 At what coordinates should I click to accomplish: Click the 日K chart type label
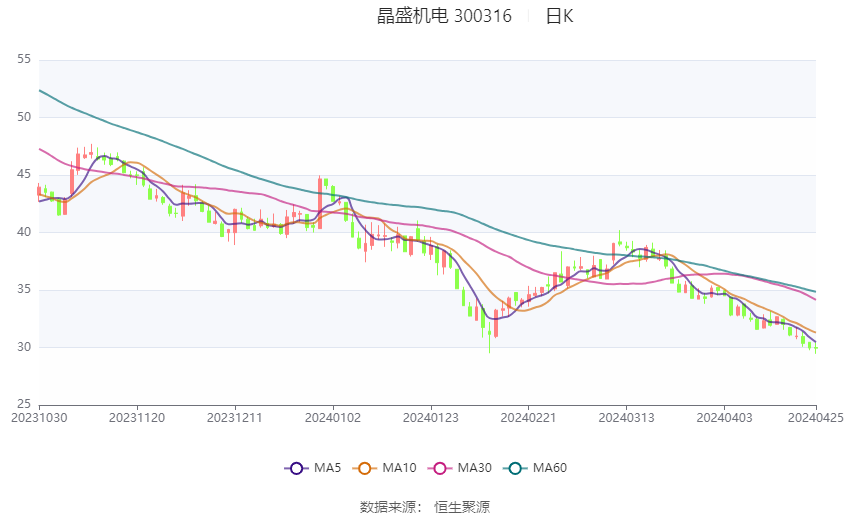[x=559, y=16]
